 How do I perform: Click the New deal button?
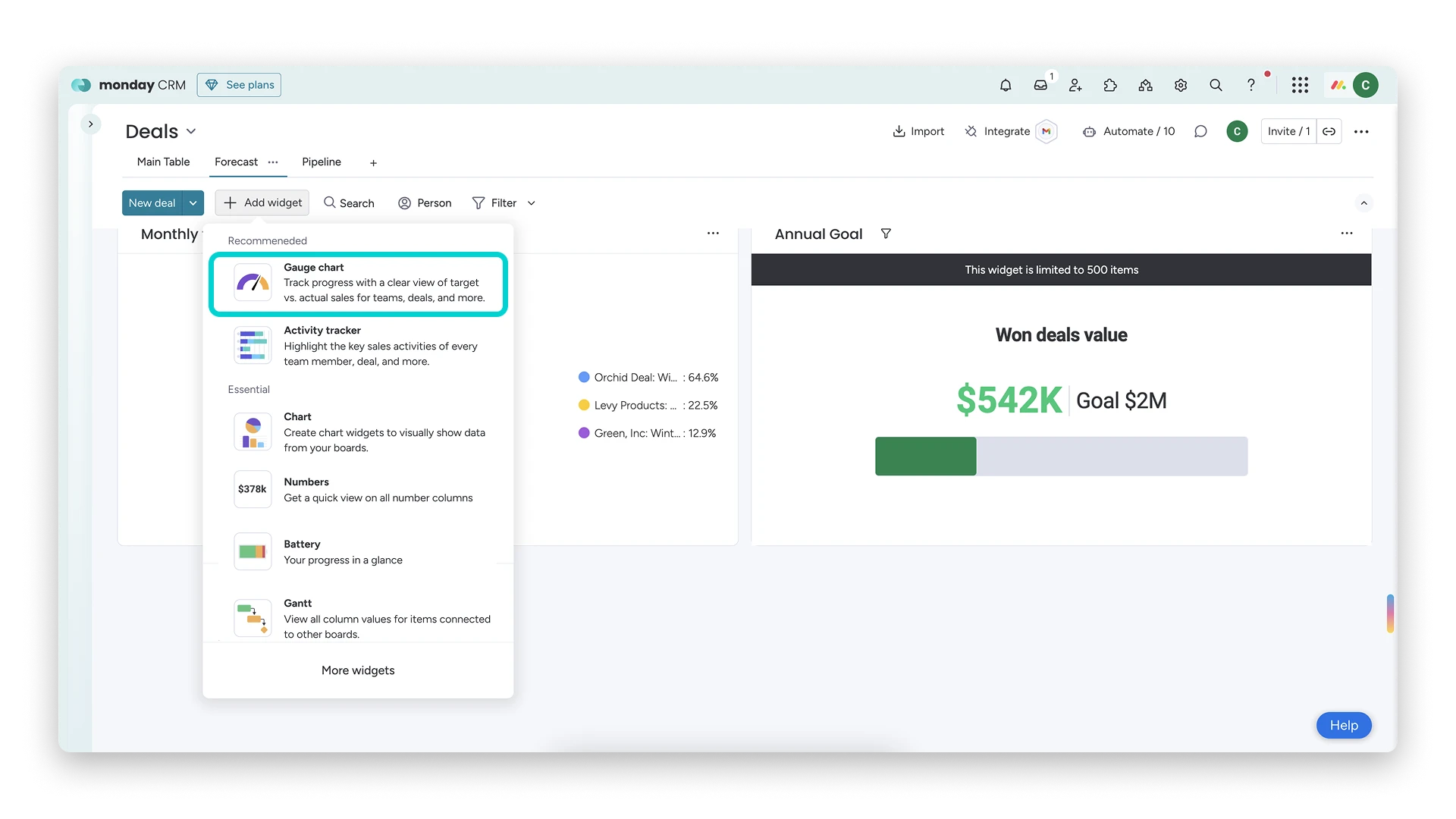[152, 203]
